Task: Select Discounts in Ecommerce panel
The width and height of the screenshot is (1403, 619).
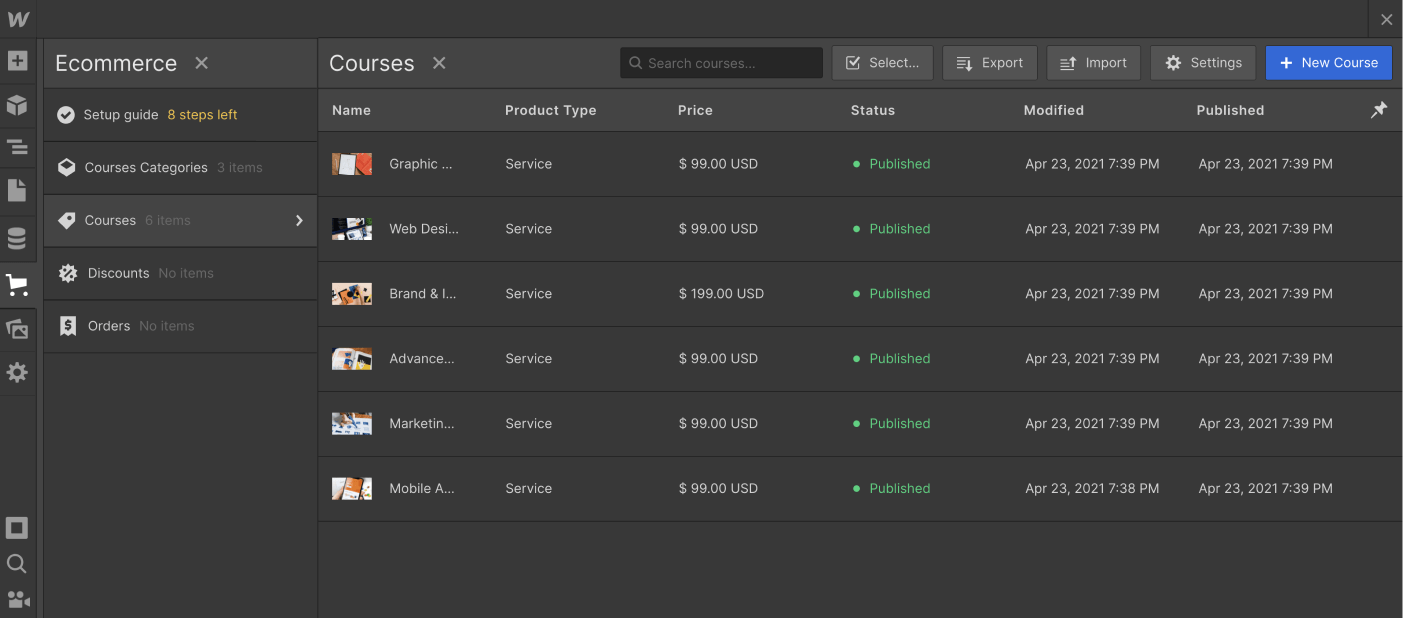Action: click(x=181, y=273)
